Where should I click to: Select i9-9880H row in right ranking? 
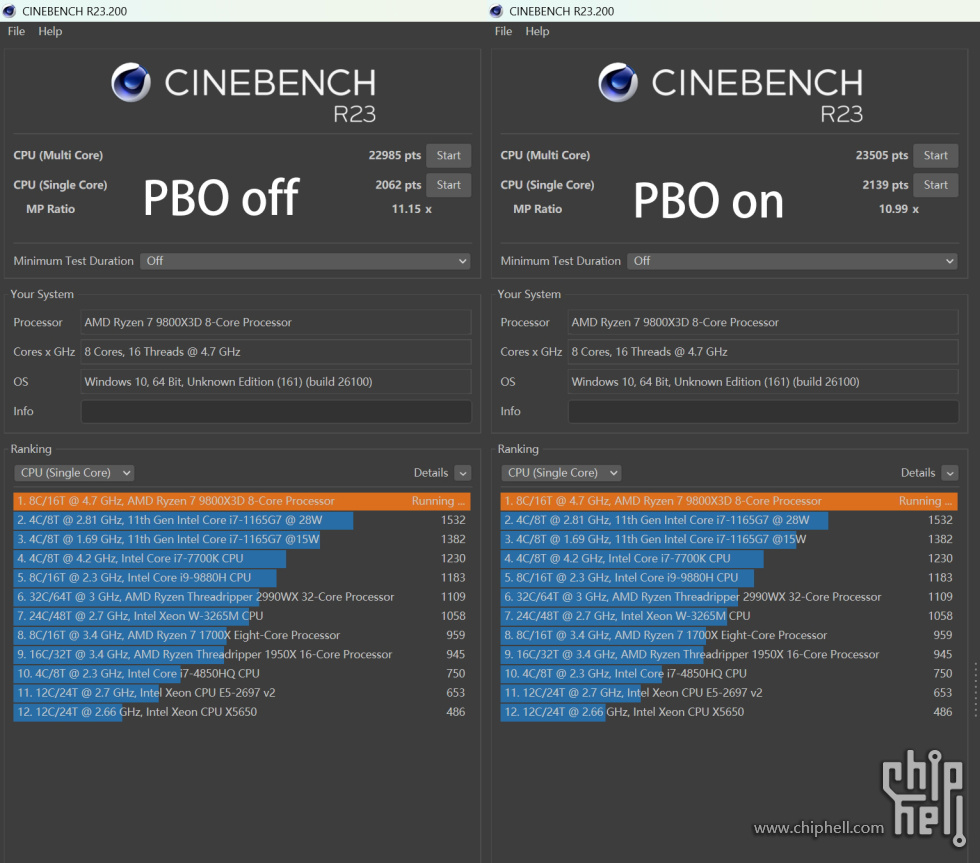(x=729, y=578)
